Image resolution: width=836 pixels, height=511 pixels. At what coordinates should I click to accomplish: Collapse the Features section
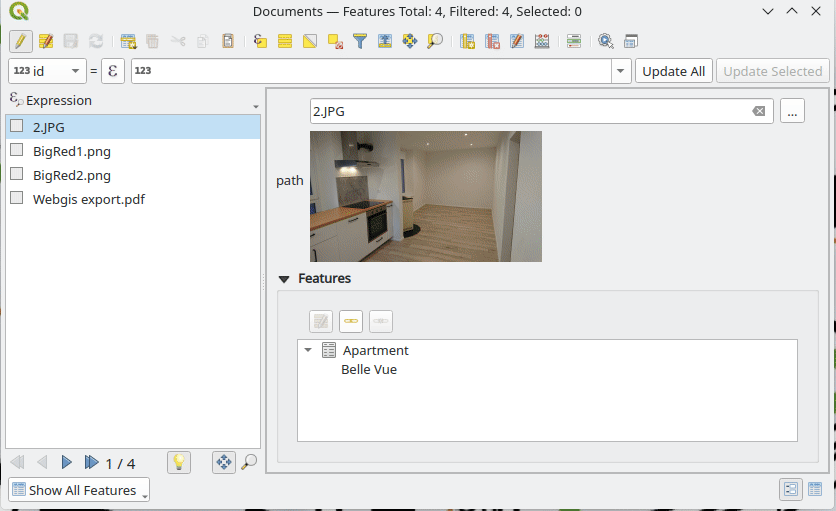[285, 279]
